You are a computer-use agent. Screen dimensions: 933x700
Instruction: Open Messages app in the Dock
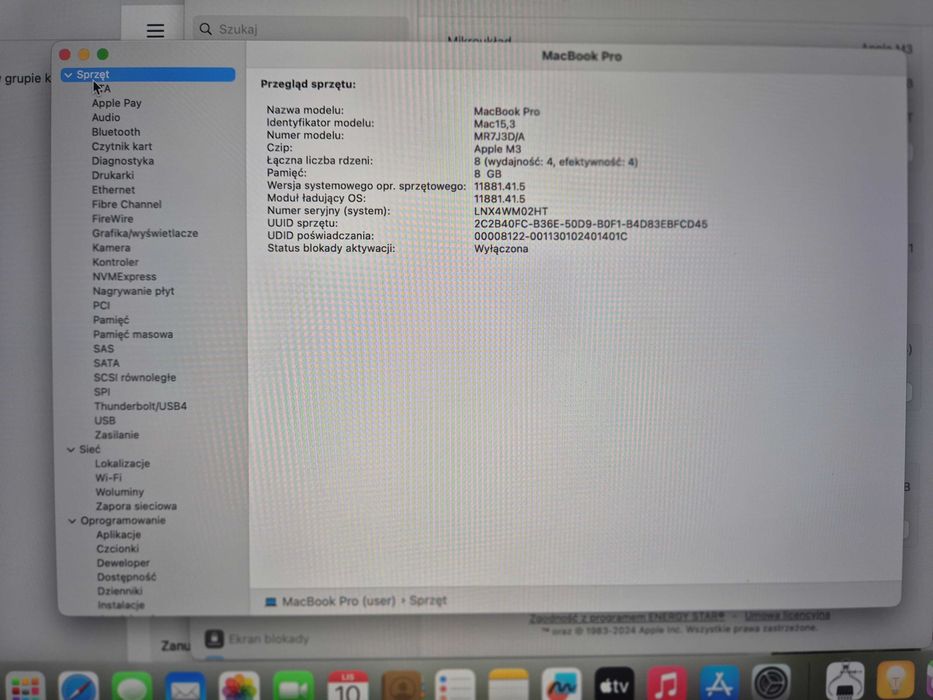point(132,687)
